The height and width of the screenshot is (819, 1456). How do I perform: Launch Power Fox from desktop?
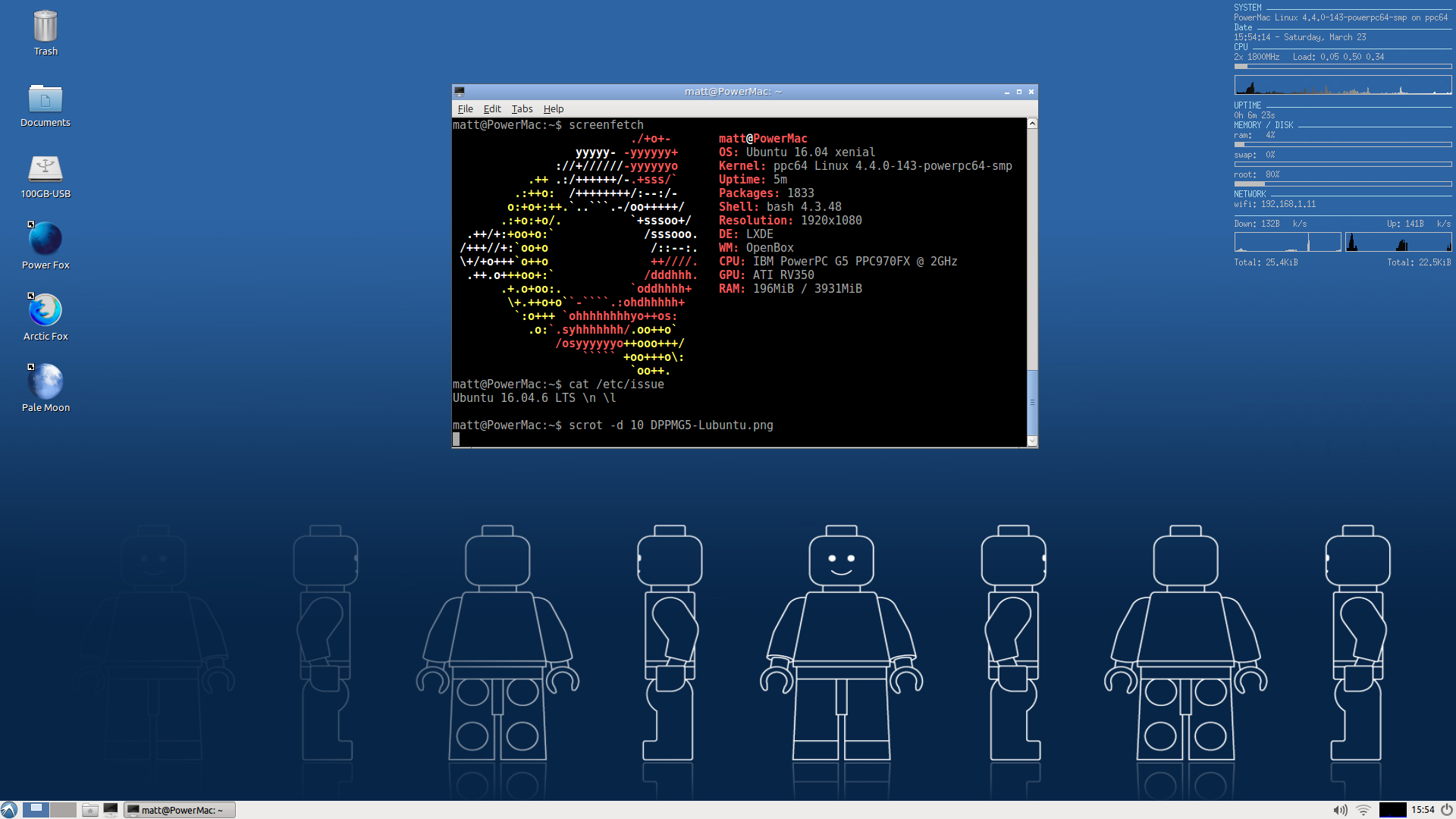(45, 246)
